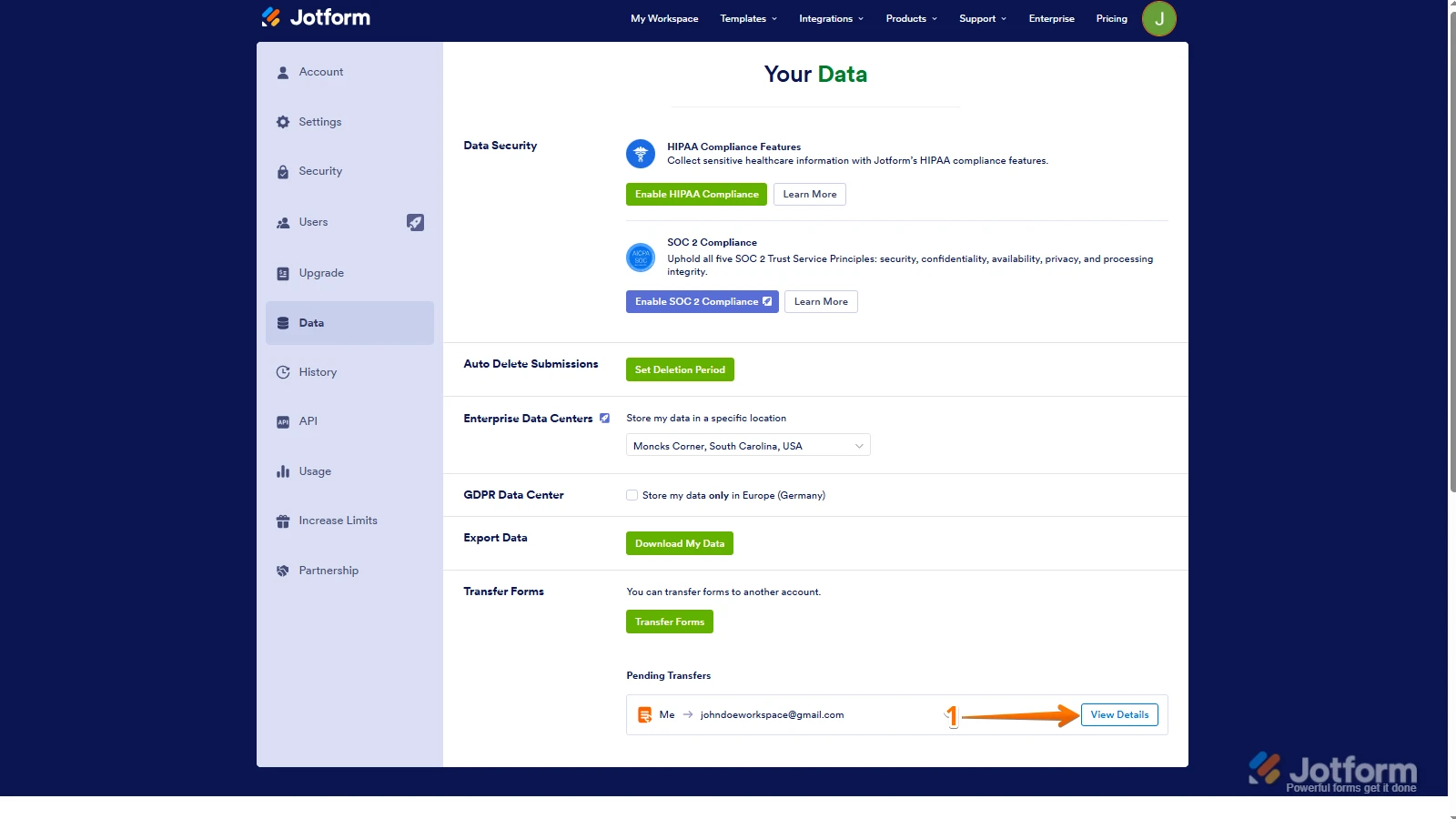The image size is (1456, 819).
Task: Enable storing data only in Europe checkbox
Action: [x=632, y=495]
